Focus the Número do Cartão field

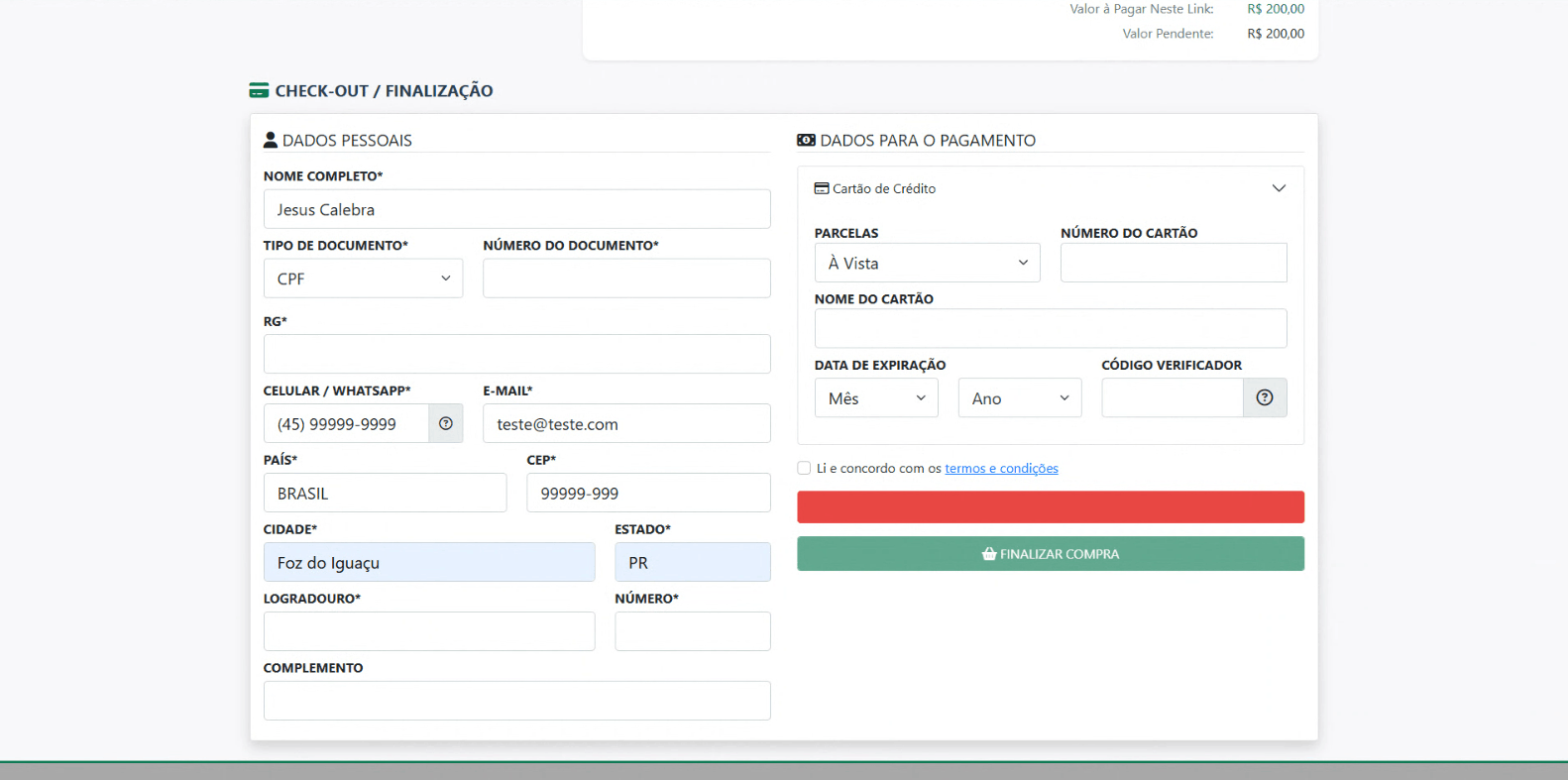(1174, 263)
